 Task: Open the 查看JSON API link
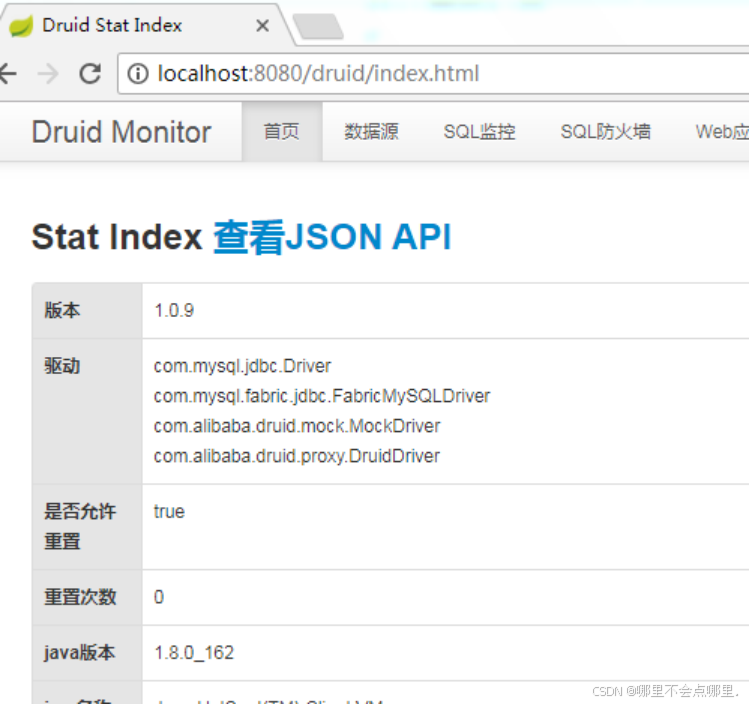(x=332, y=237)
